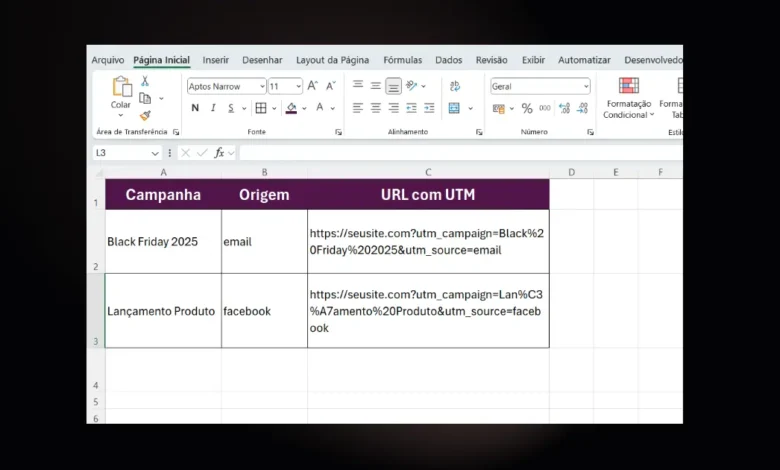Expand merge cells options arrow
This screenshot has height=470, width=780.
[470, 108]
